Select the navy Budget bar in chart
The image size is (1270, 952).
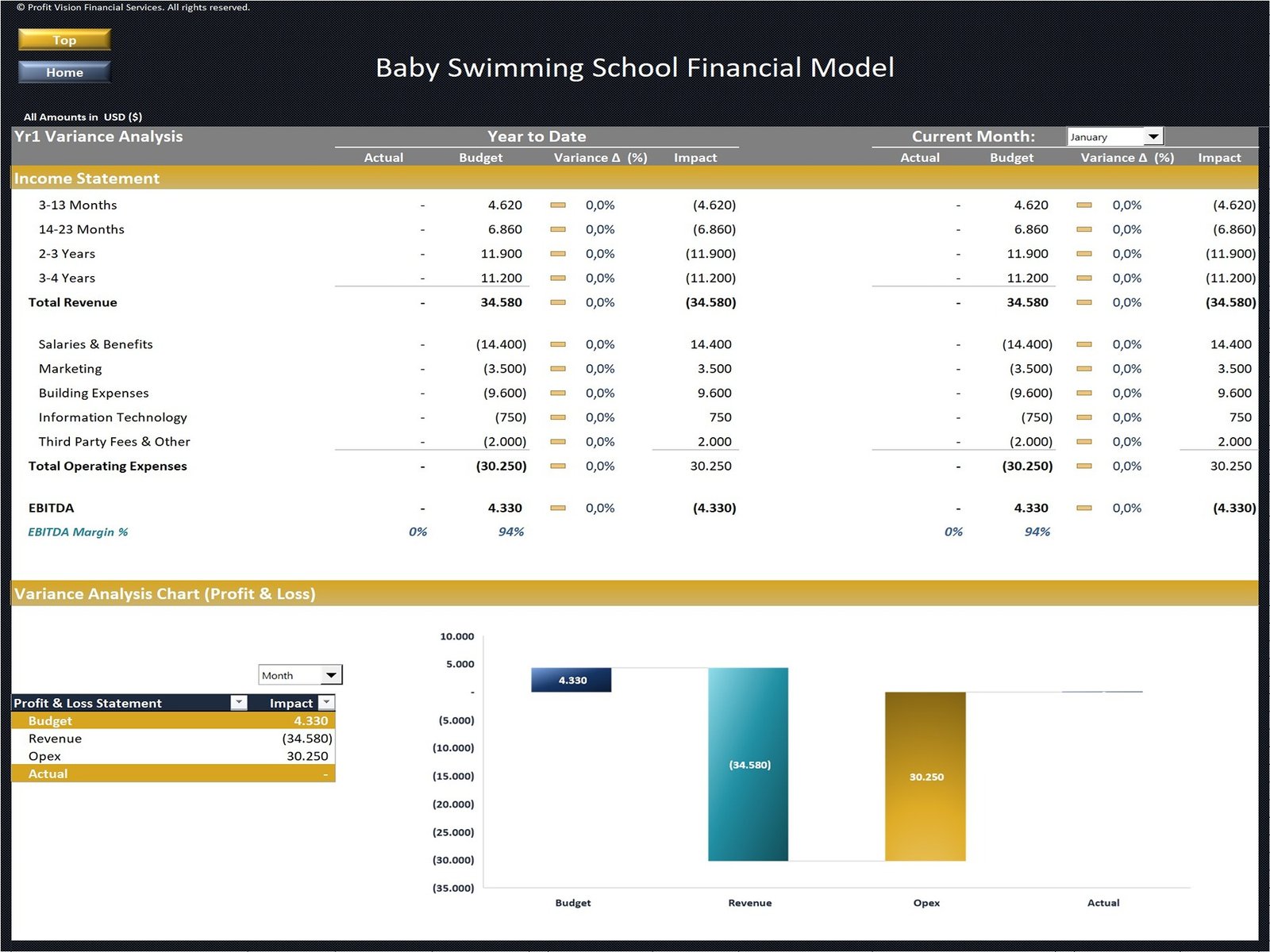(x=571, y=680)
